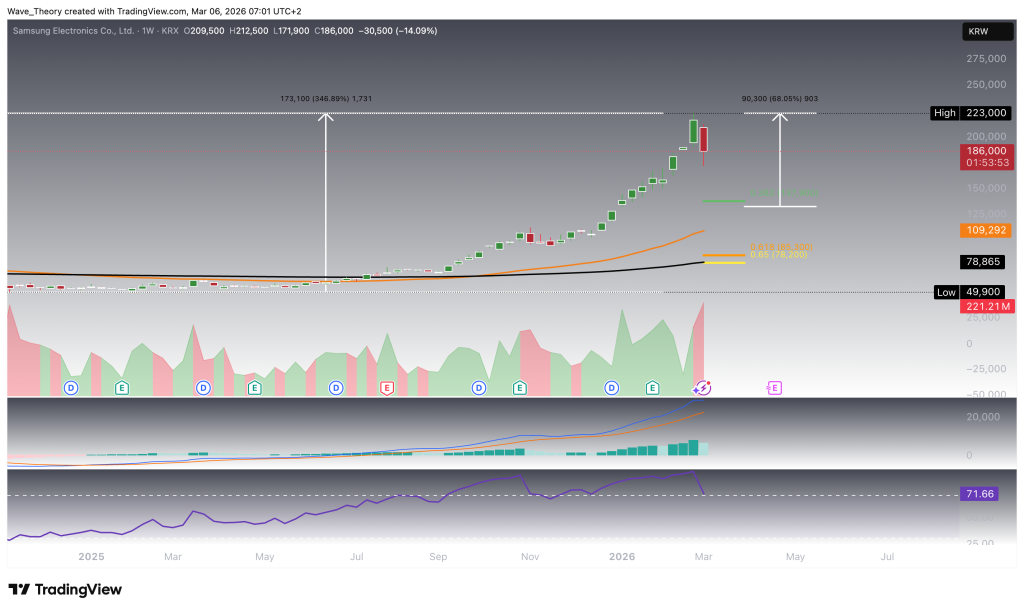Click the dividend marker near July
The height and width of the screenshot is (611, 1024).
(x=336, y=386)
